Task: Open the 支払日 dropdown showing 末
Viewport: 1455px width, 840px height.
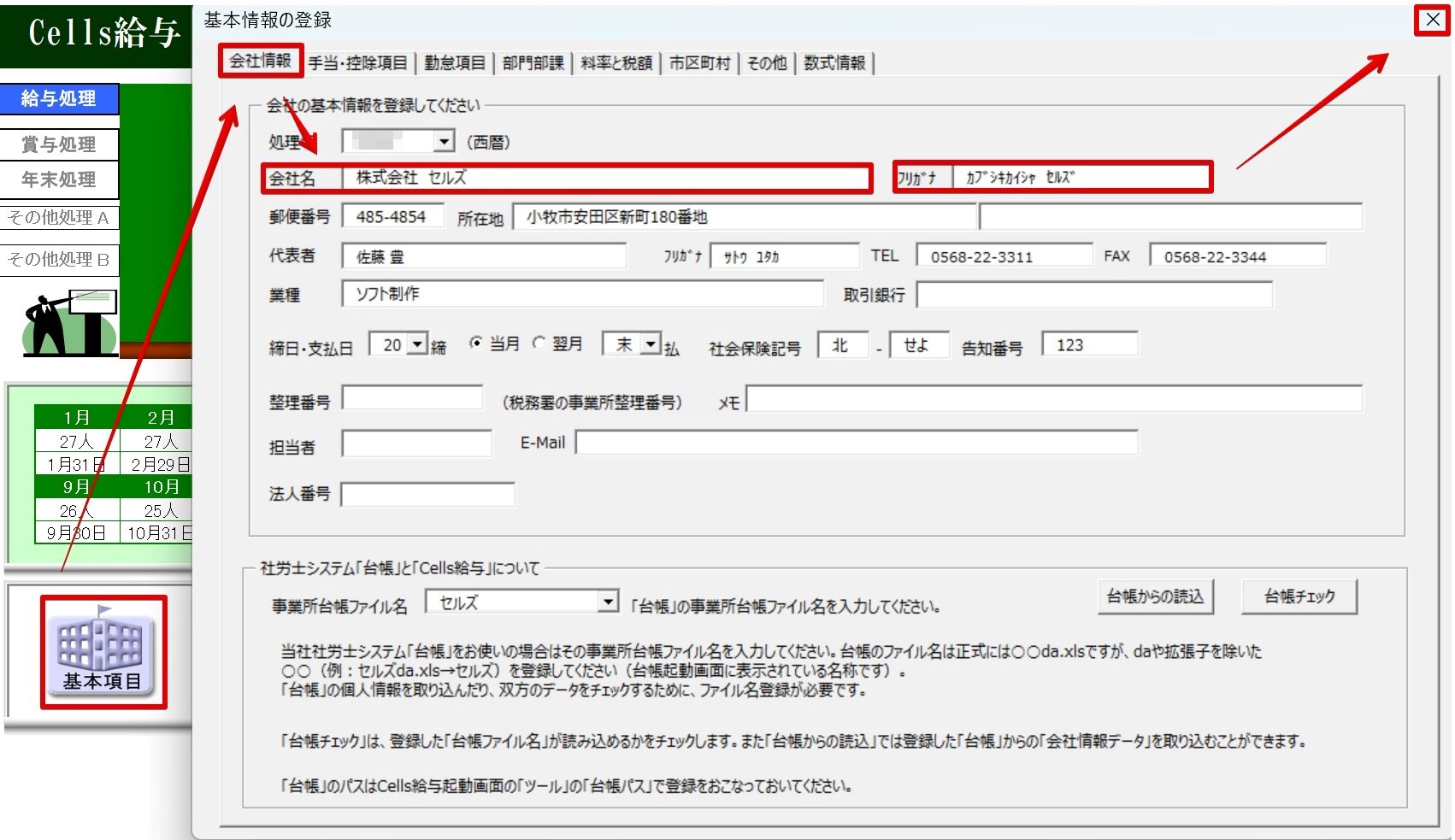Action: pyautogui.click(x=651, y=345)
